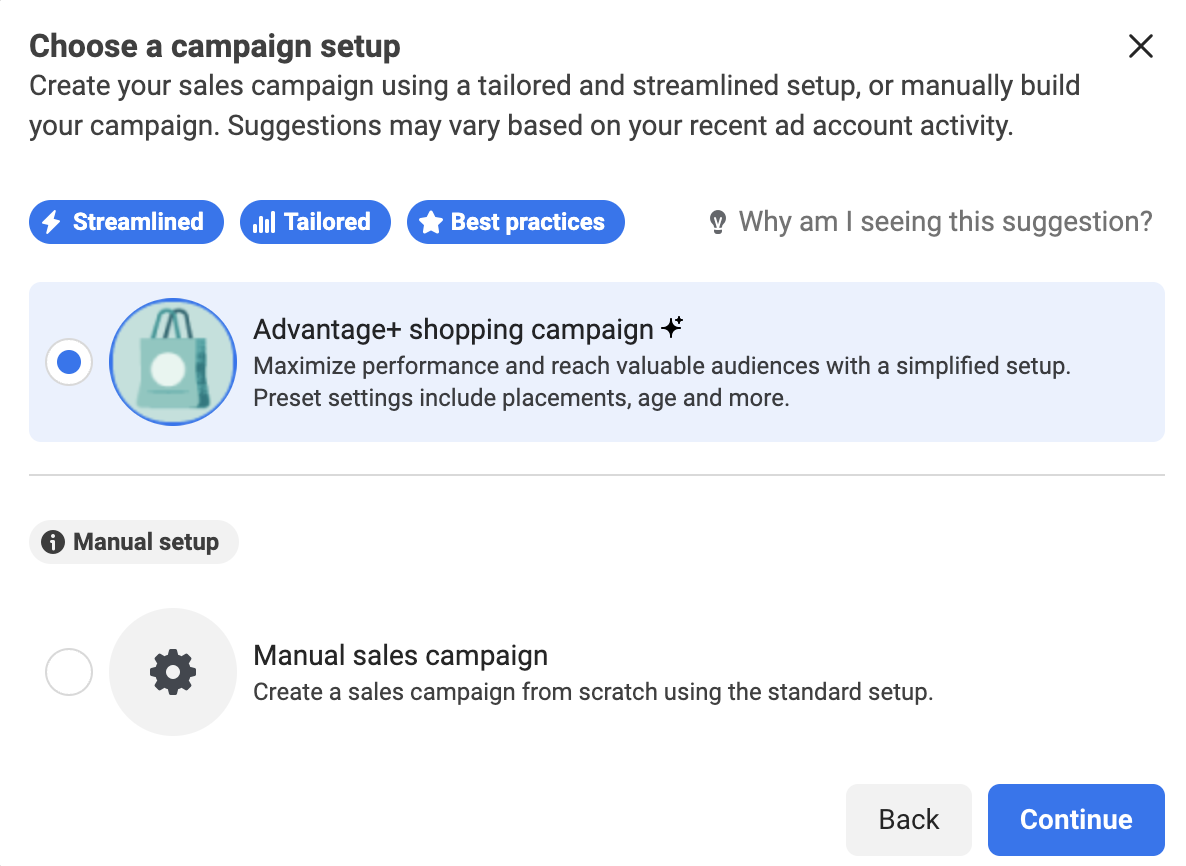
Task: Click the bar chart icon on Tailored badge
Action: 263,221
